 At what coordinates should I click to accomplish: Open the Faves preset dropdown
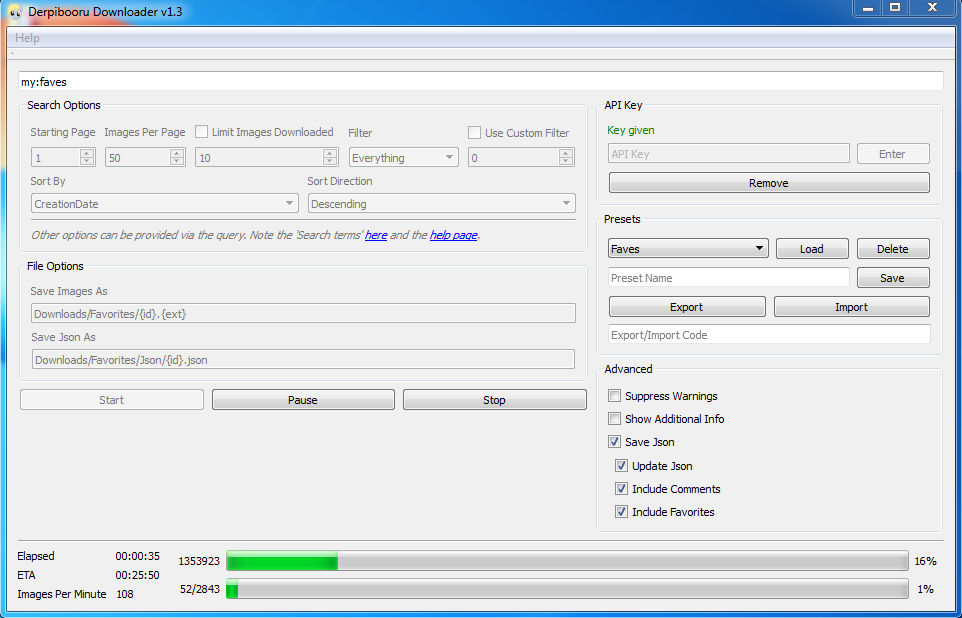tap(688, 249)
